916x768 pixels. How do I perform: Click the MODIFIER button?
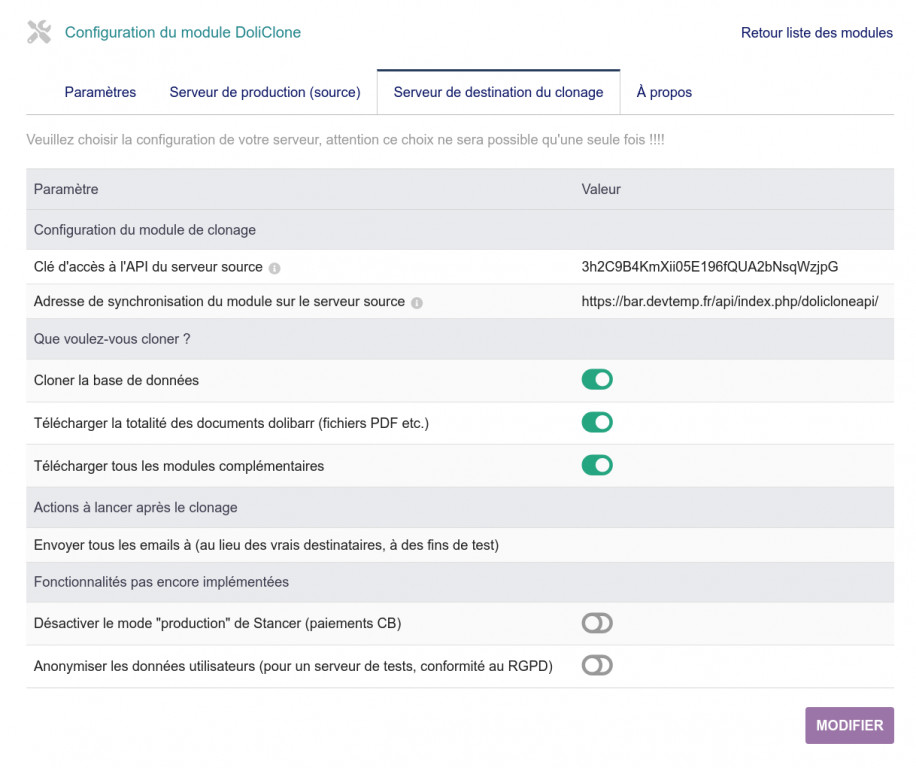click(849, 726)
